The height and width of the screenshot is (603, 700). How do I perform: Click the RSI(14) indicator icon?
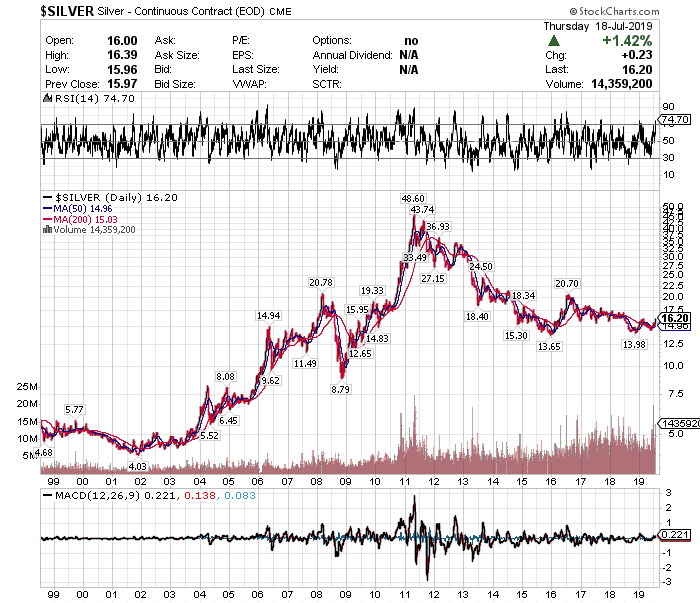(x=47, y=98)
